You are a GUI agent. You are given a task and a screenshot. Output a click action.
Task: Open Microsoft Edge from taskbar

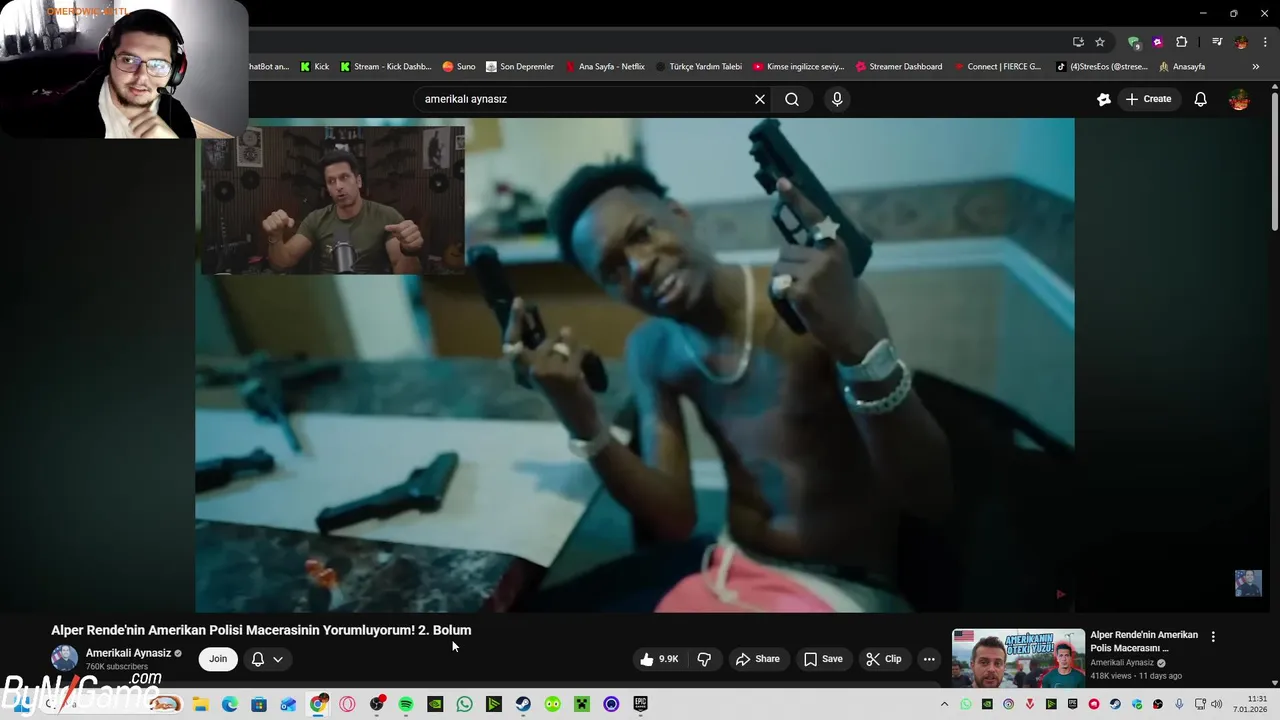(x=230, y=704)
